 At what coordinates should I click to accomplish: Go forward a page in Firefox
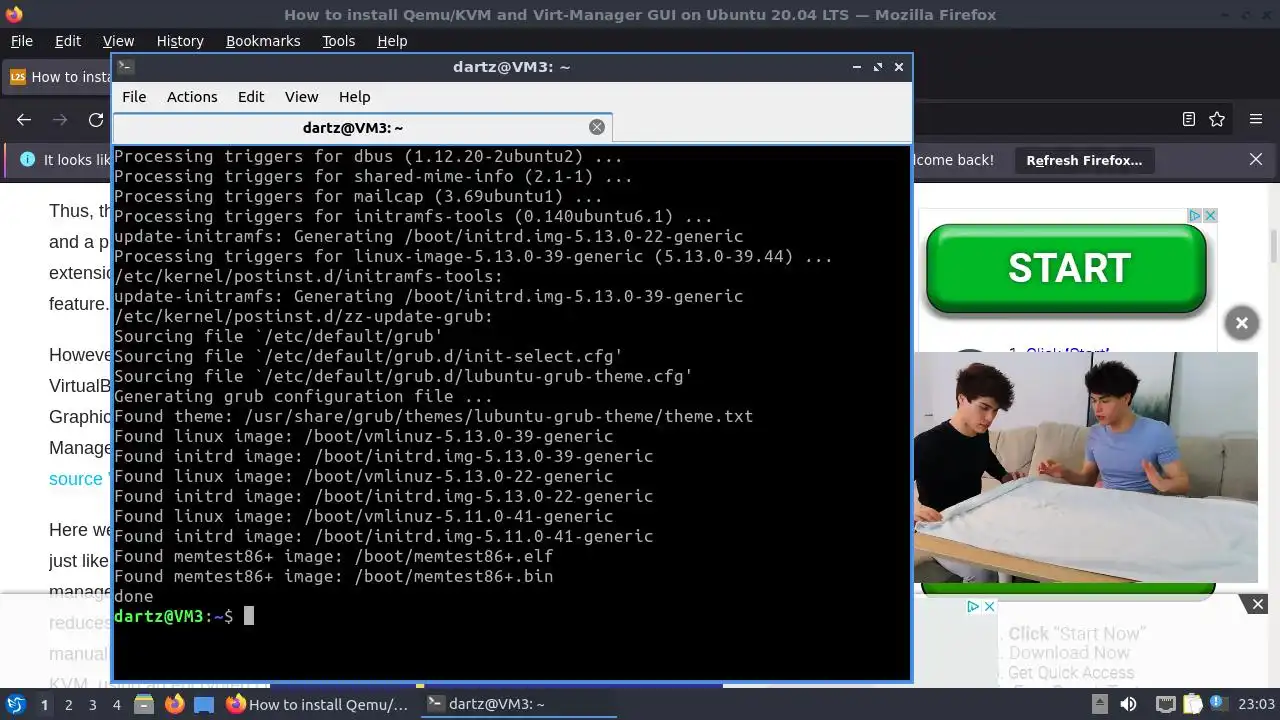tap(60, 120)
